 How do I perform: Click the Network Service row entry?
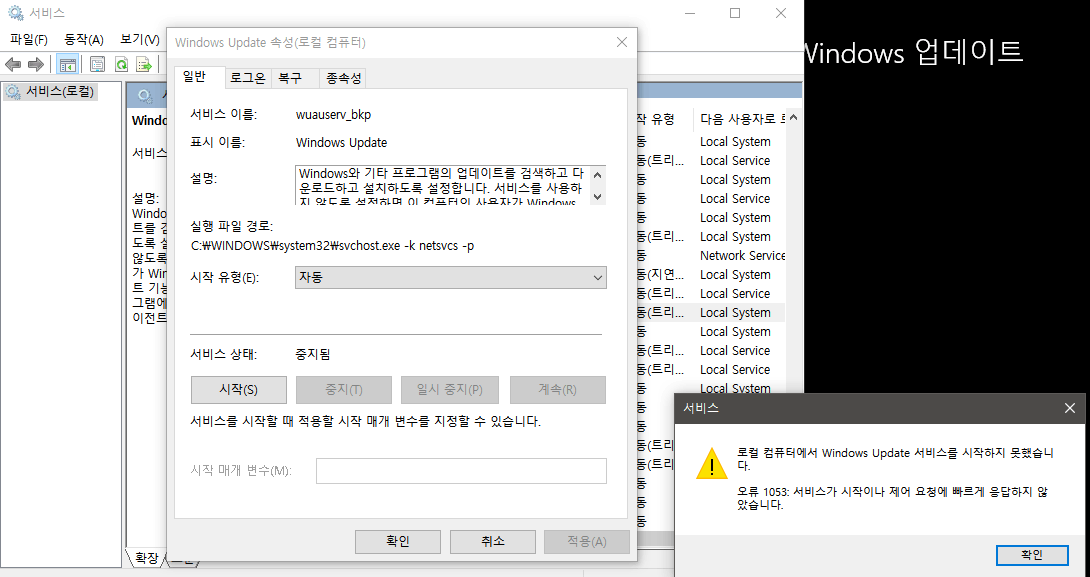(x=742, y=256)
